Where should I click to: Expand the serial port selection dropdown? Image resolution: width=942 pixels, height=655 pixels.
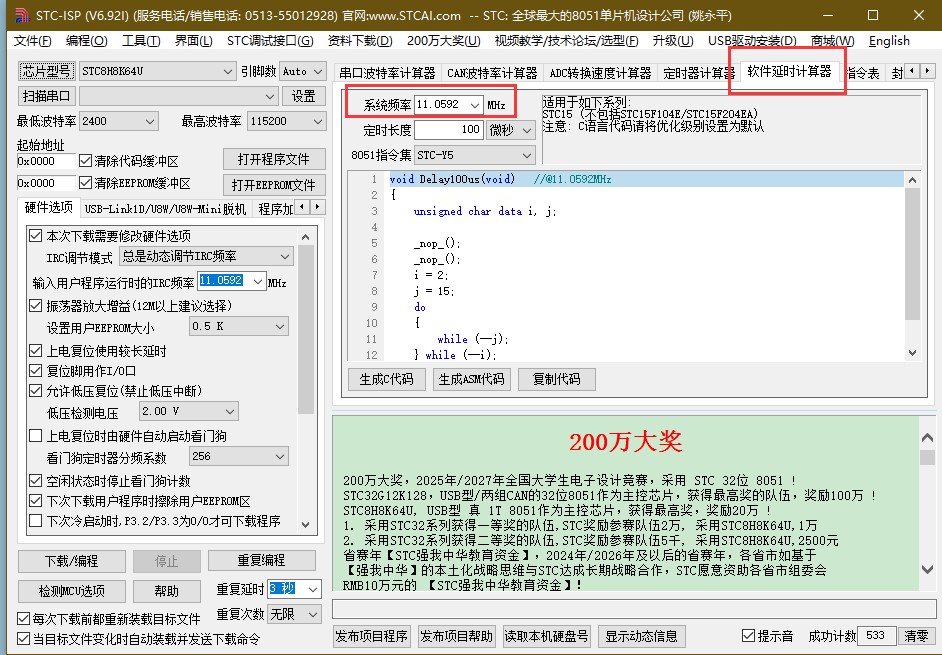click(x=269, y=96)
